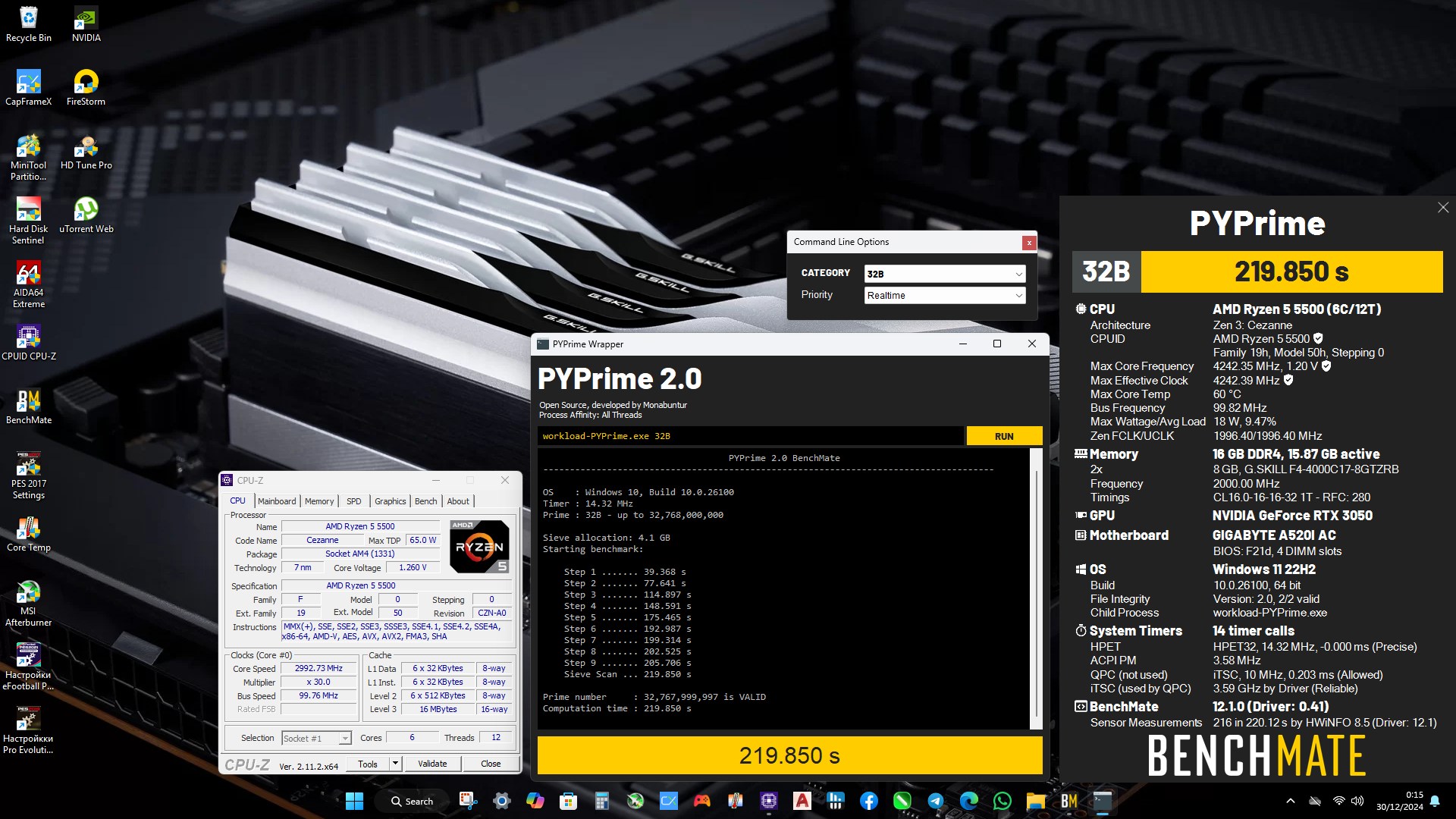Open Microsoft Store taskbar icon
The image size is (1456, 819).
(x=568, y=801)
